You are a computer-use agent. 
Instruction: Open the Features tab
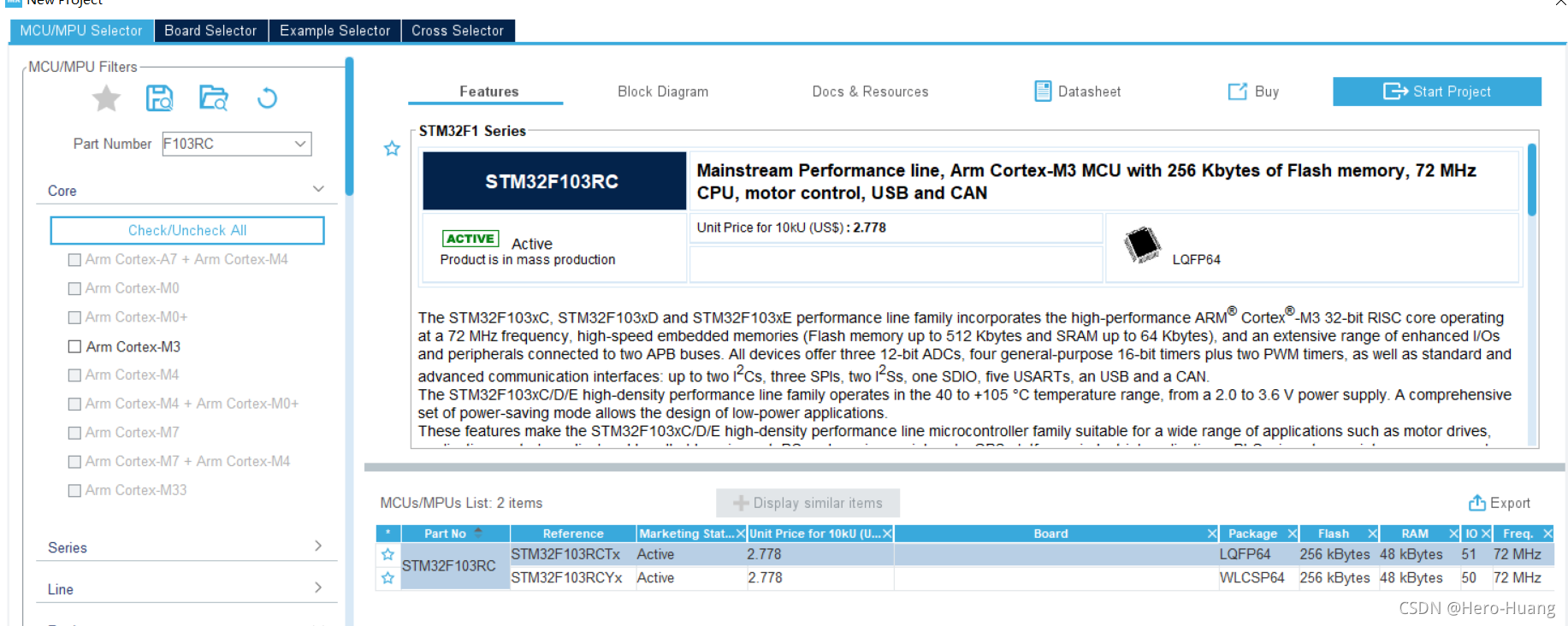(488, 92)
